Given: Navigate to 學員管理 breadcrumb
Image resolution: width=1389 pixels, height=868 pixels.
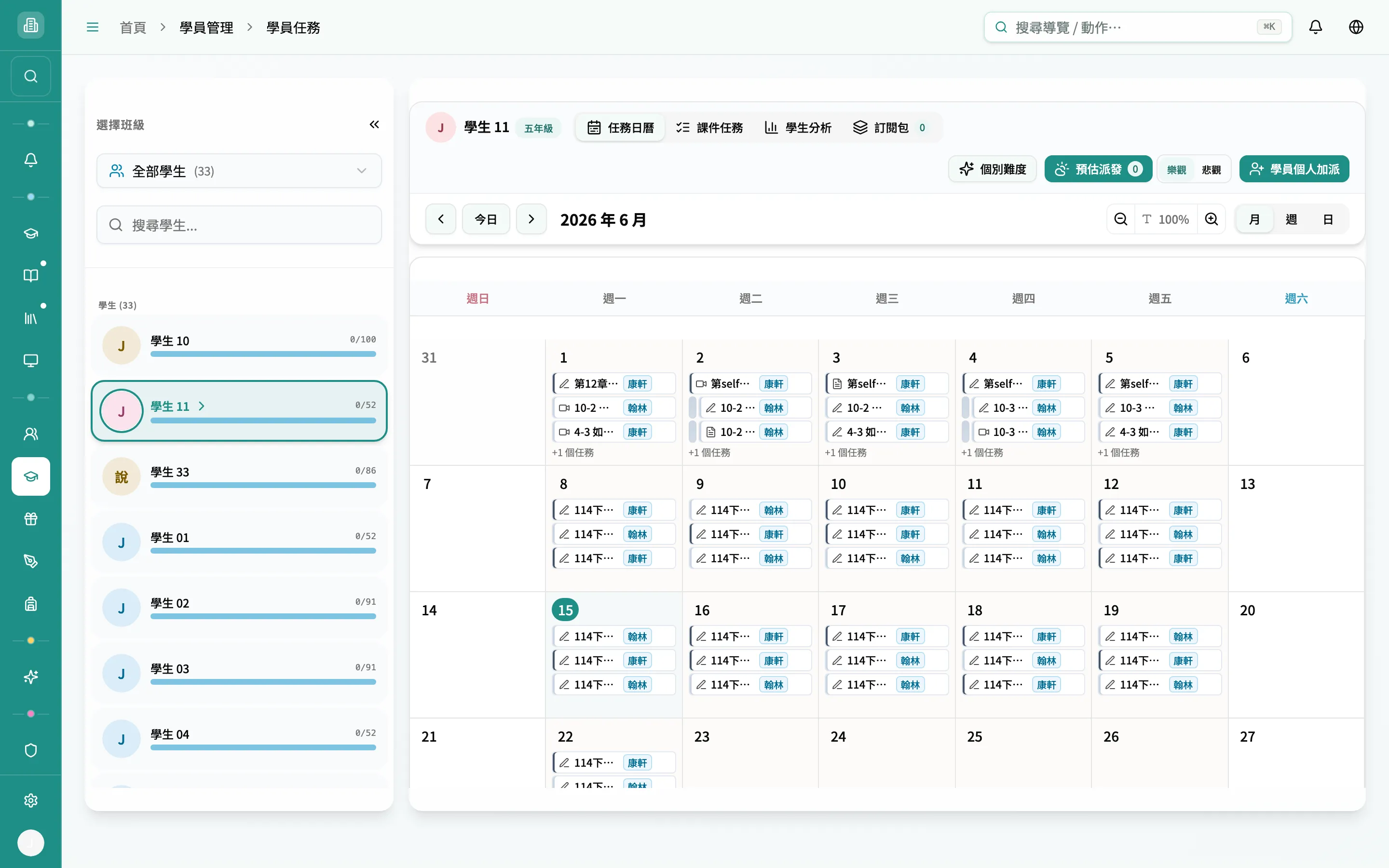Looking at the screenshot, I should pos(206,27).
